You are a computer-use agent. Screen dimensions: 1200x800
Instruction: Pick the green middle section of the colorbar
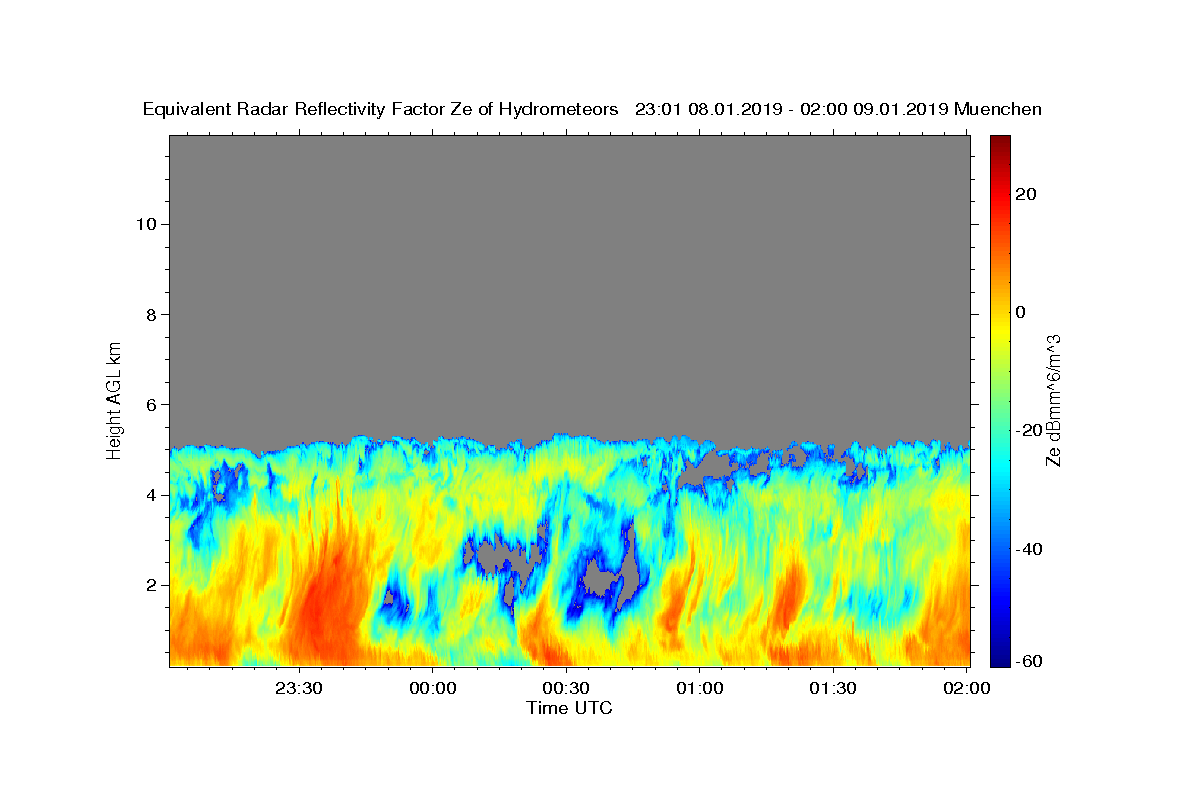pyautogui.click(x=999, y=400)
